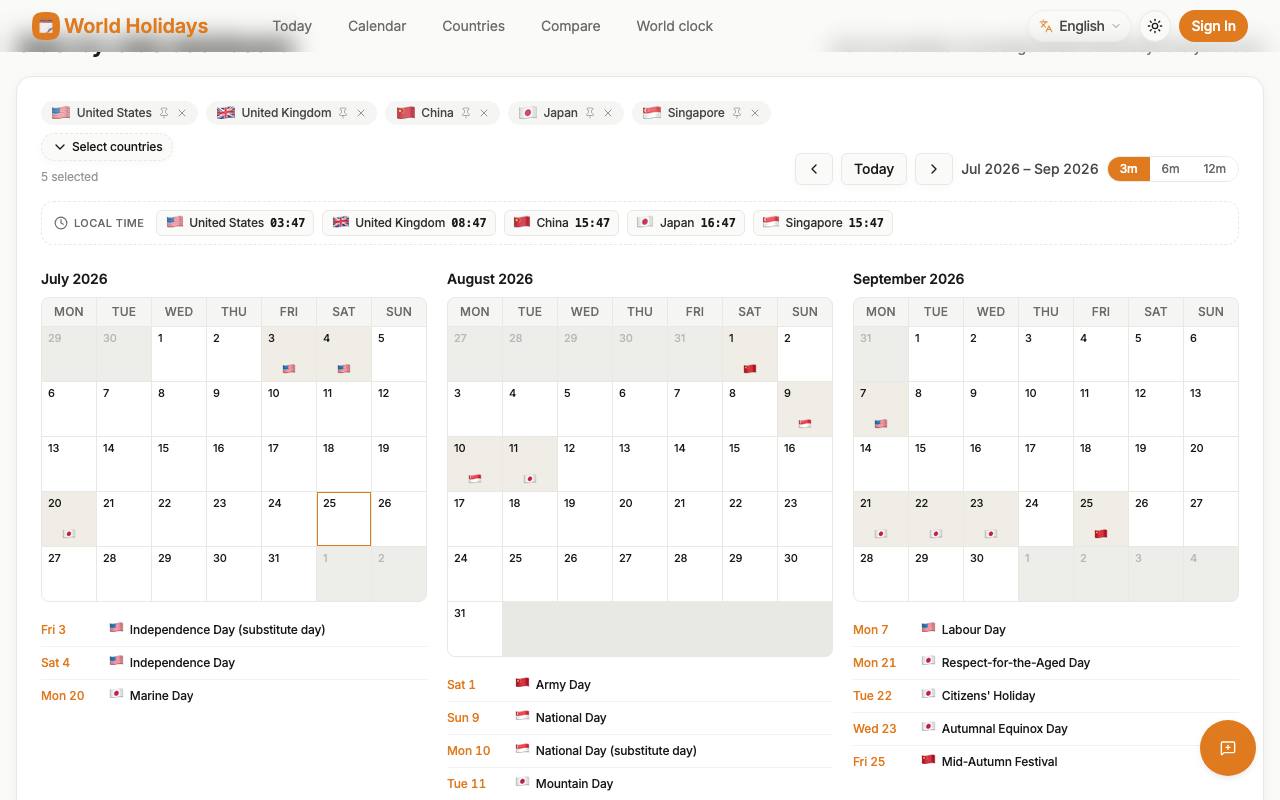This screenshot has width=1280, height=800.
Task: Click Japan flag on September 21 cell
Action: point(881,534)
